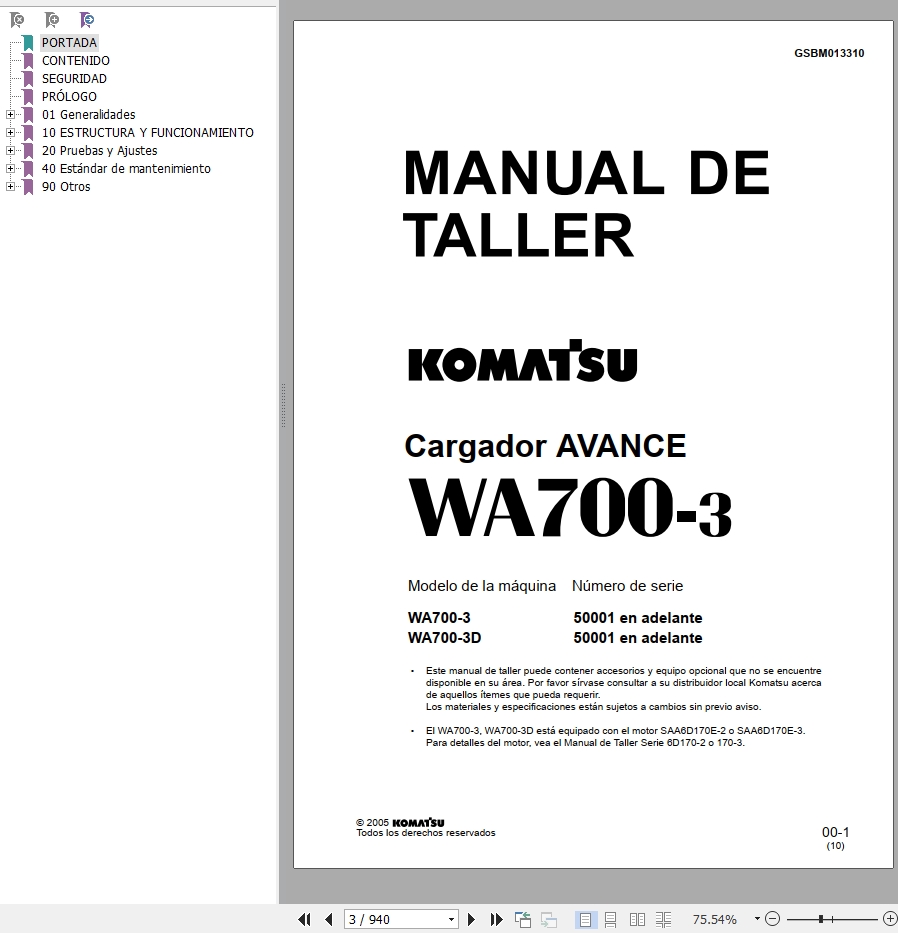The image size is (898, 933).
Task: Expand the 90 Otros tree node
Action: (10, 187)
